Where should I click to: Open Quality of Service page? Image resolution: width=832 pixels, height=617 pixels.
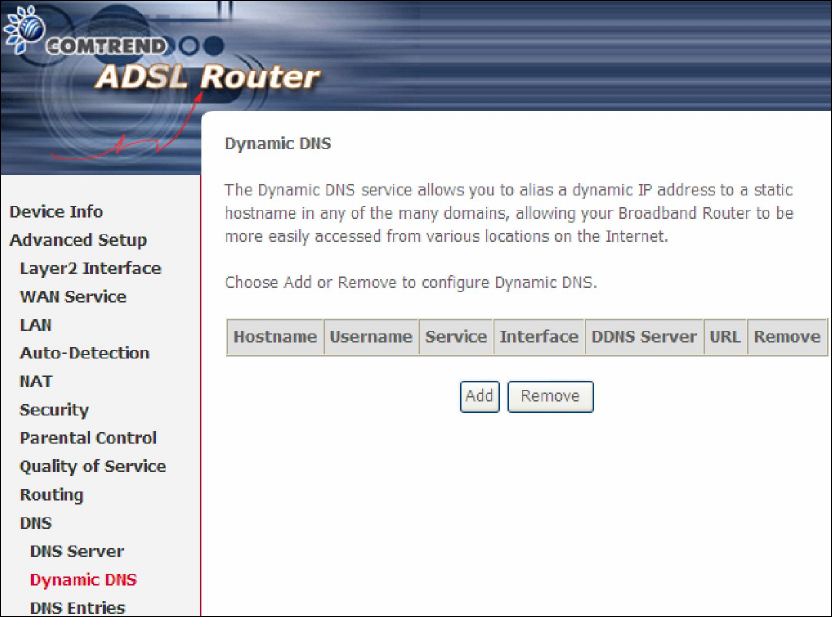tap(93, 466)
